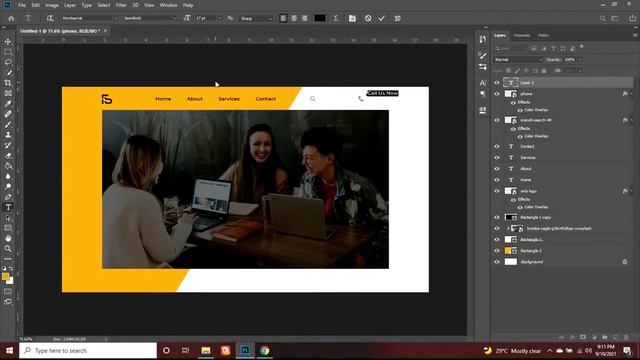Click the Windows taskbar search box

click(88, 351)
